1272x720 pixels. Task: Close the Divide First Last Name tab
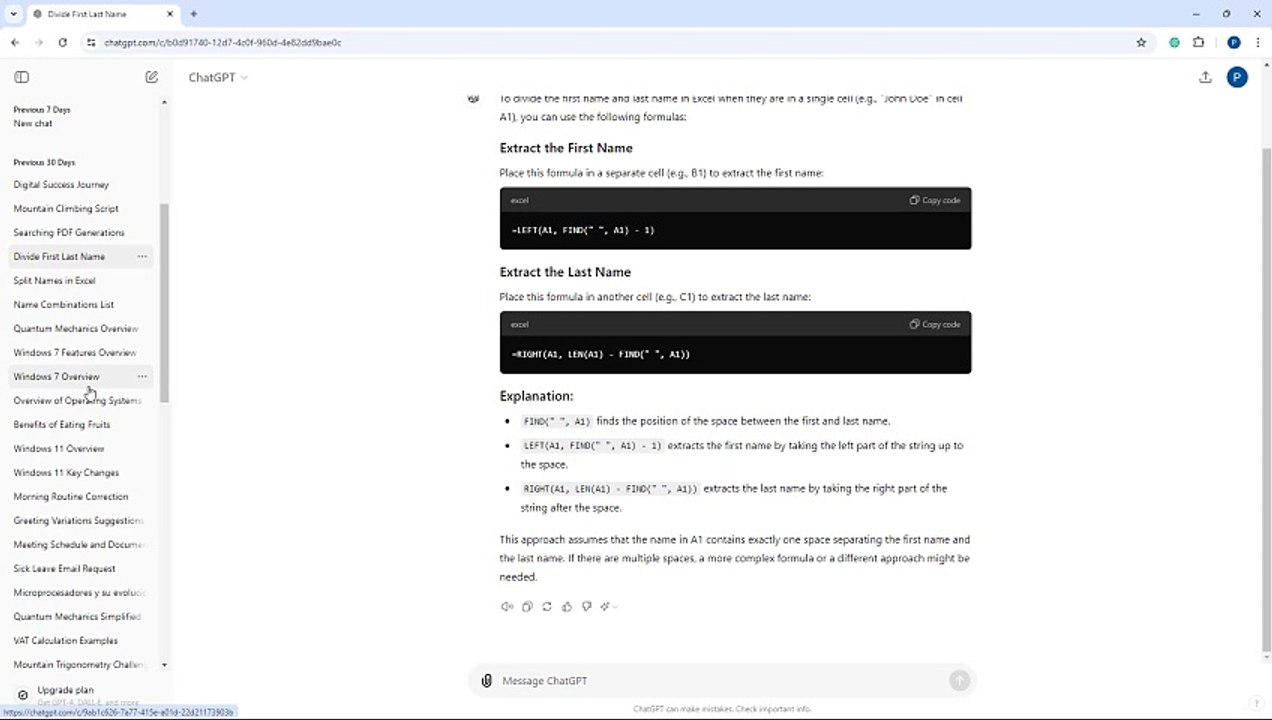click(170, 14)
